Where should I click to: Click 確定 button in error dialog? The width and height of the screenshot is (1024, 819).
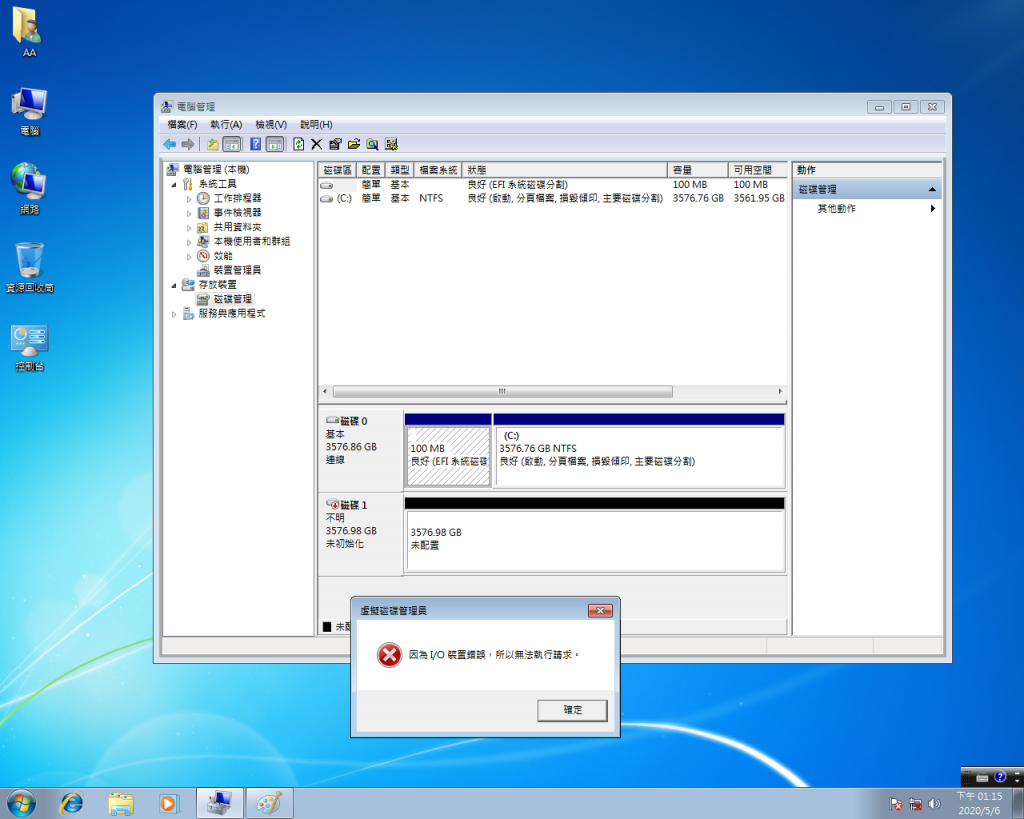coord(572,710)
